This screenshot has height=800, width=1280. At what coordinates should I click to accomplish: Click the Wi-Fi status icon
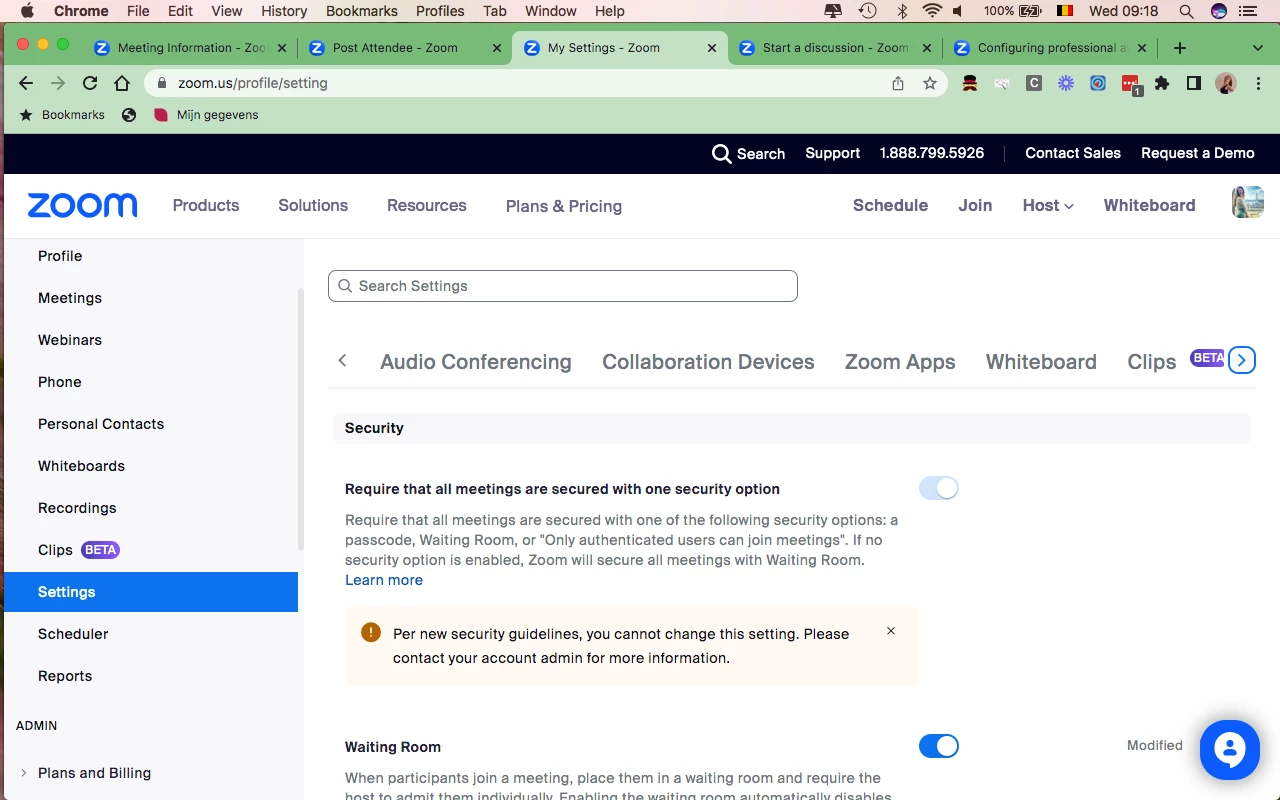(x=932, y=11)
